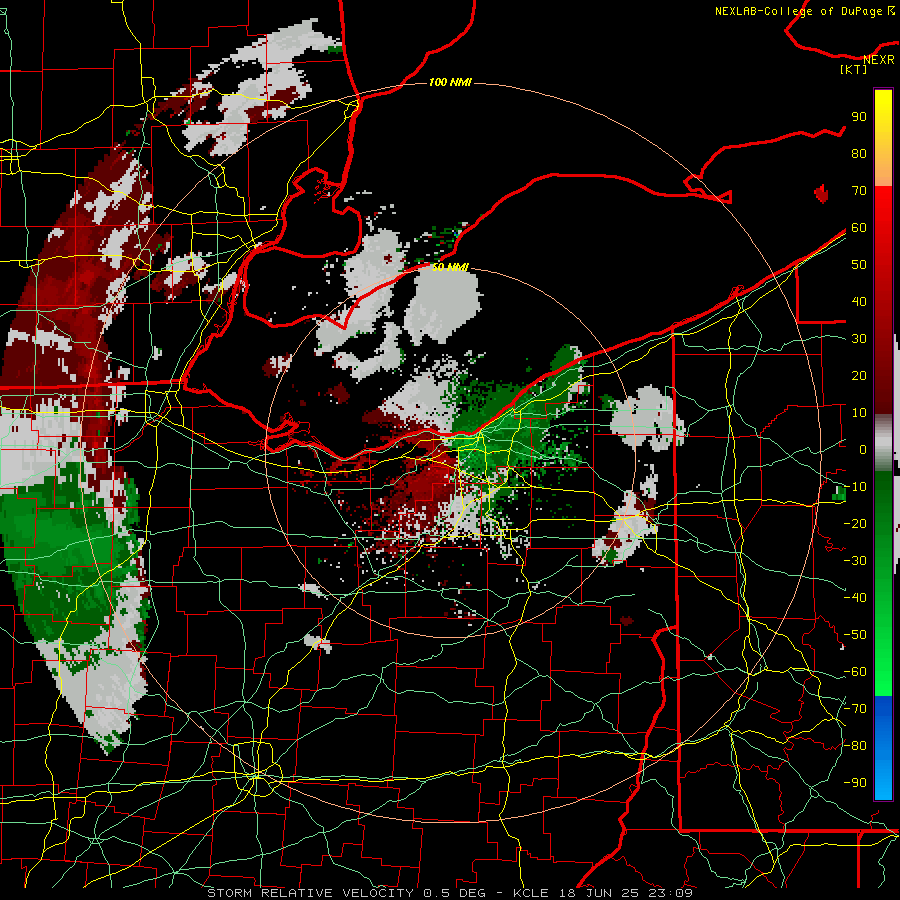This screenshot has height=900, width=900.
Task: Click the 10 value on velocity scale
Action: (859, 413)
